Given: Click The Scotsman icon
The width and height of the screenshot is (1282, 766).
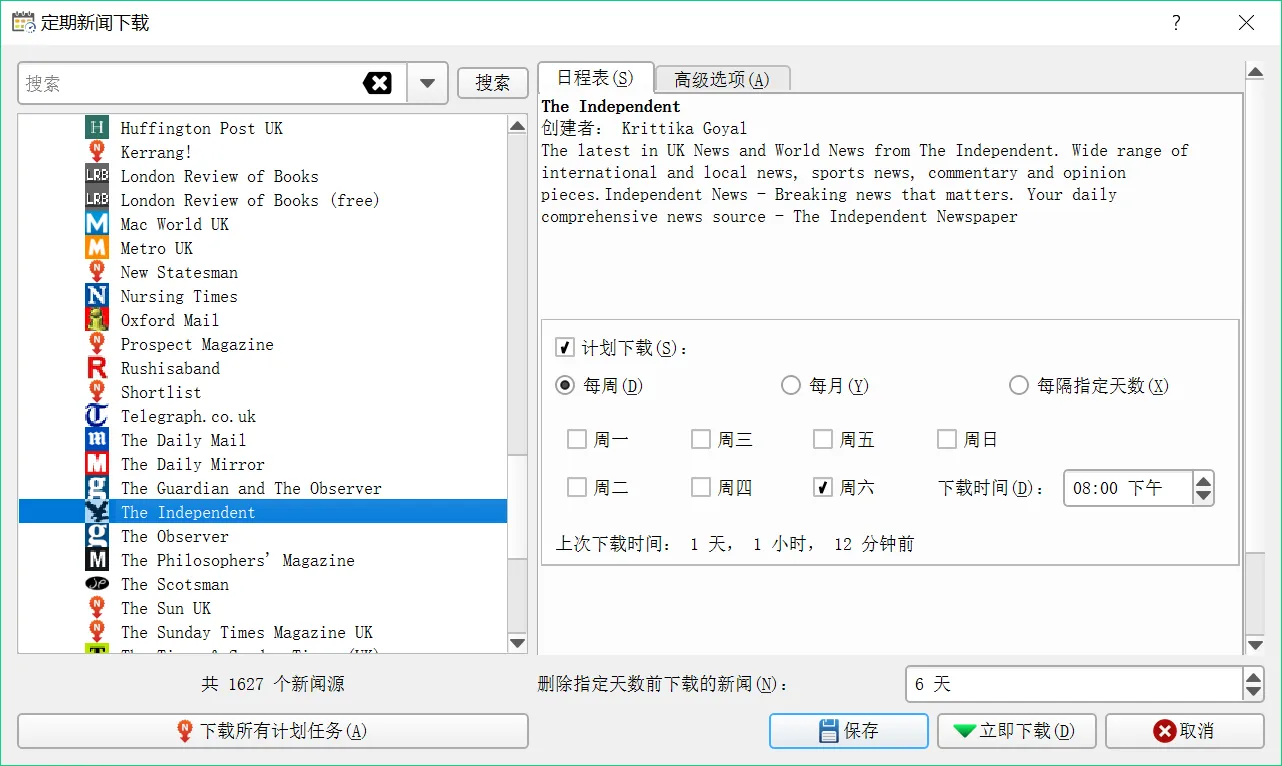Looking at the screenshot, I should click(97, 584).
